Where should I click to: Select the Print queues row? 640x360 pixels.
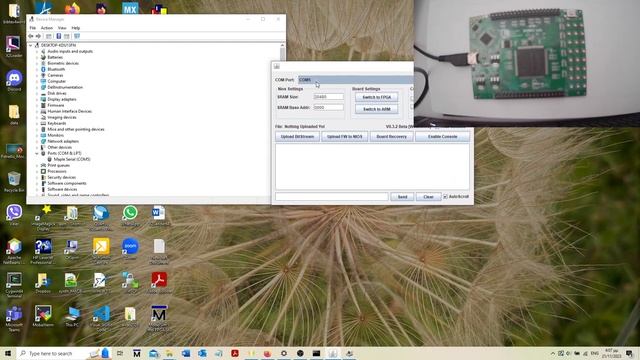pos(58,165)
